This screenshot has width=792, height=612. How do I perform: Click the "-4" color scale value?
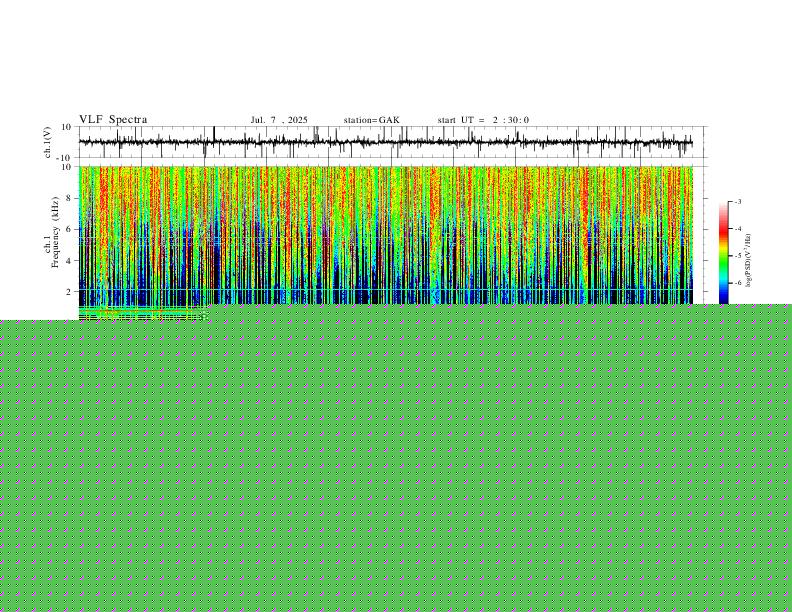click(x=737, y=229)
